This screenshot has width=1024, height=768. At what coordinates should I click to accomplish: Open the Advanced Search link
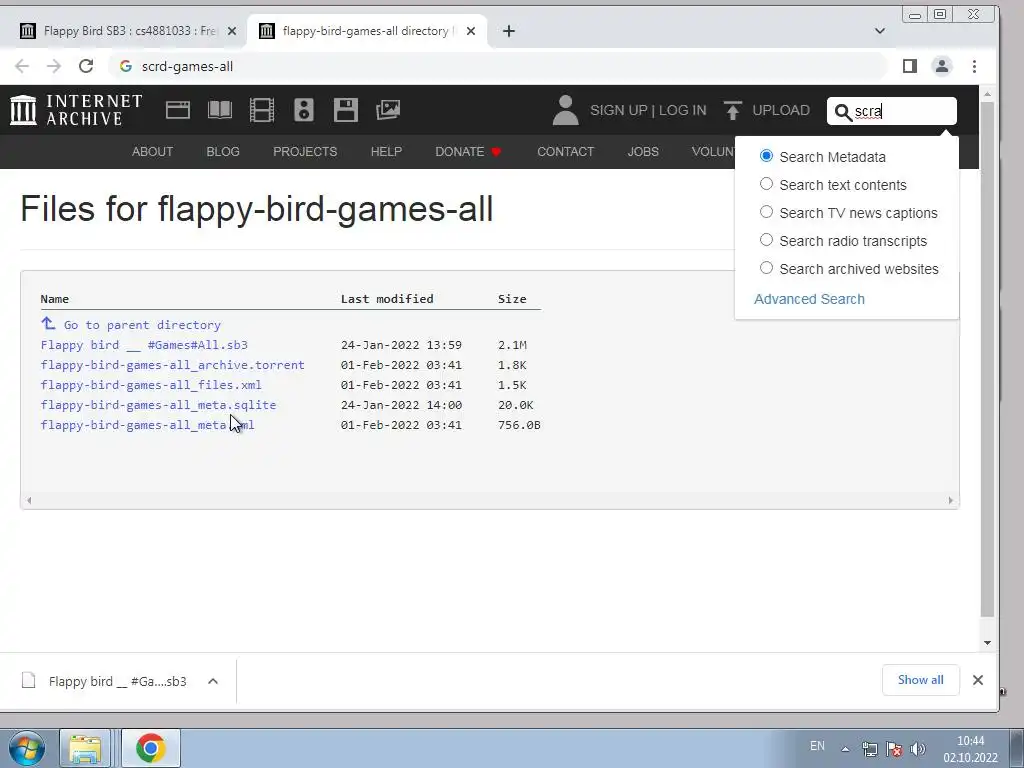pos(809,299)
